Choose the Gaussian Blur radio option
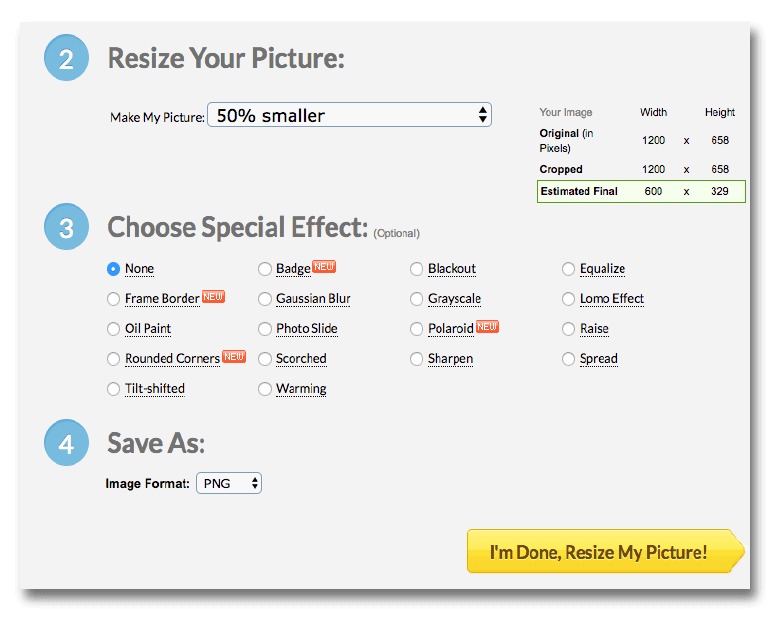This screenshot has width=770, height=620. [x=265, y=299]
